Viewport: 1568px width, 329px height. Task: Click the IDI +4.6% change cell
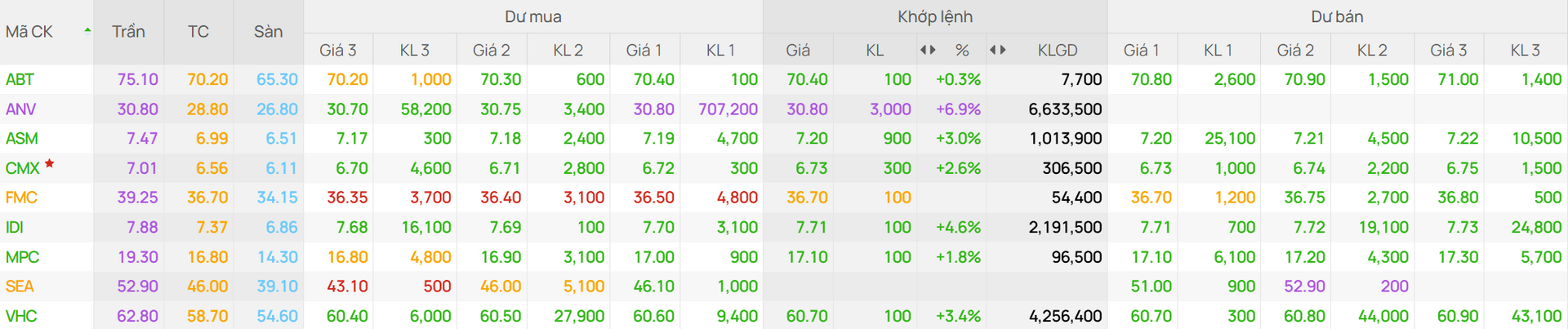tap(958, 228)
